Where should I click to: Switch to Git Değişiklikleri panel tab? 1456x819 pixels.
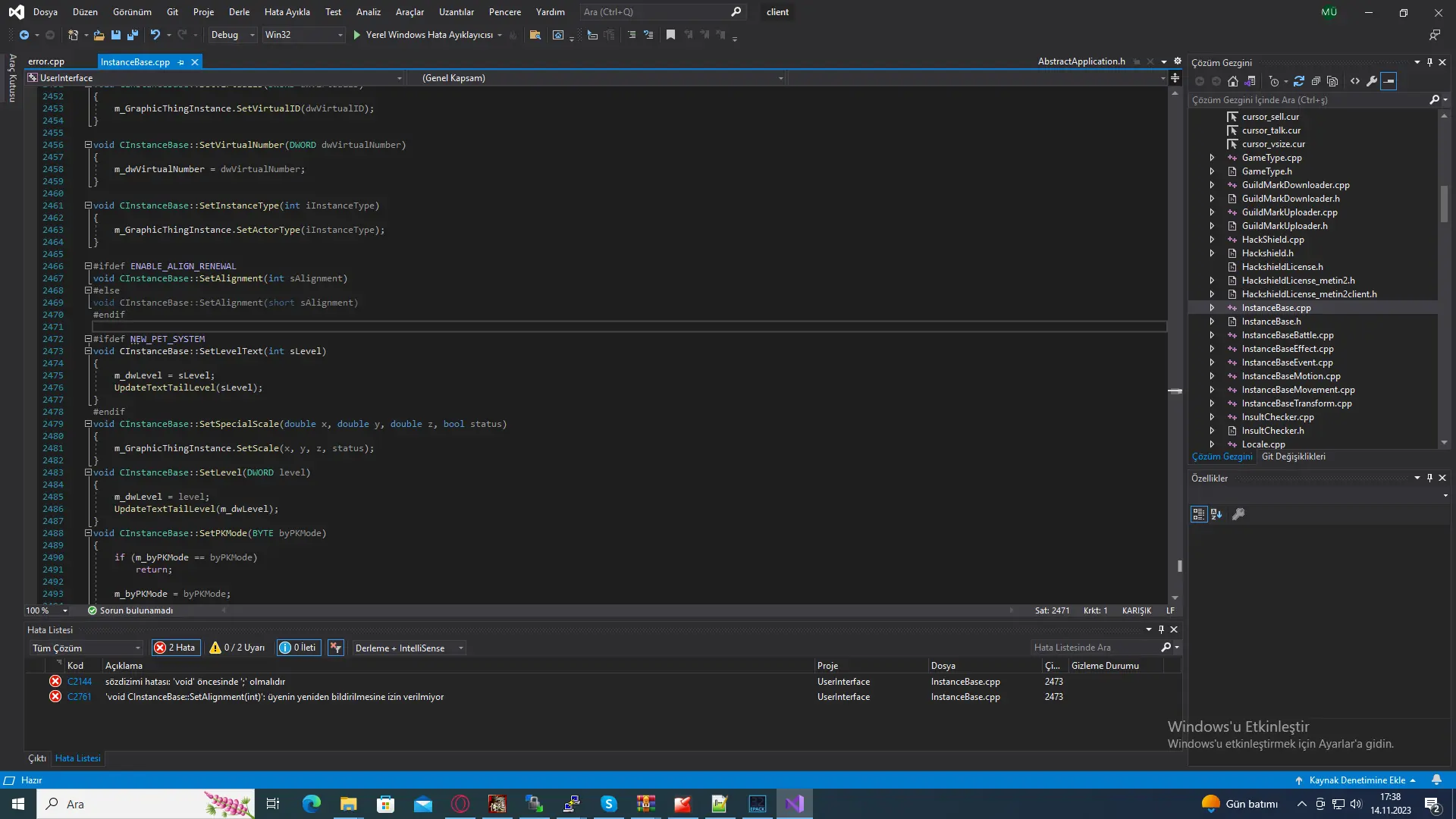[x=1293, y=457]
